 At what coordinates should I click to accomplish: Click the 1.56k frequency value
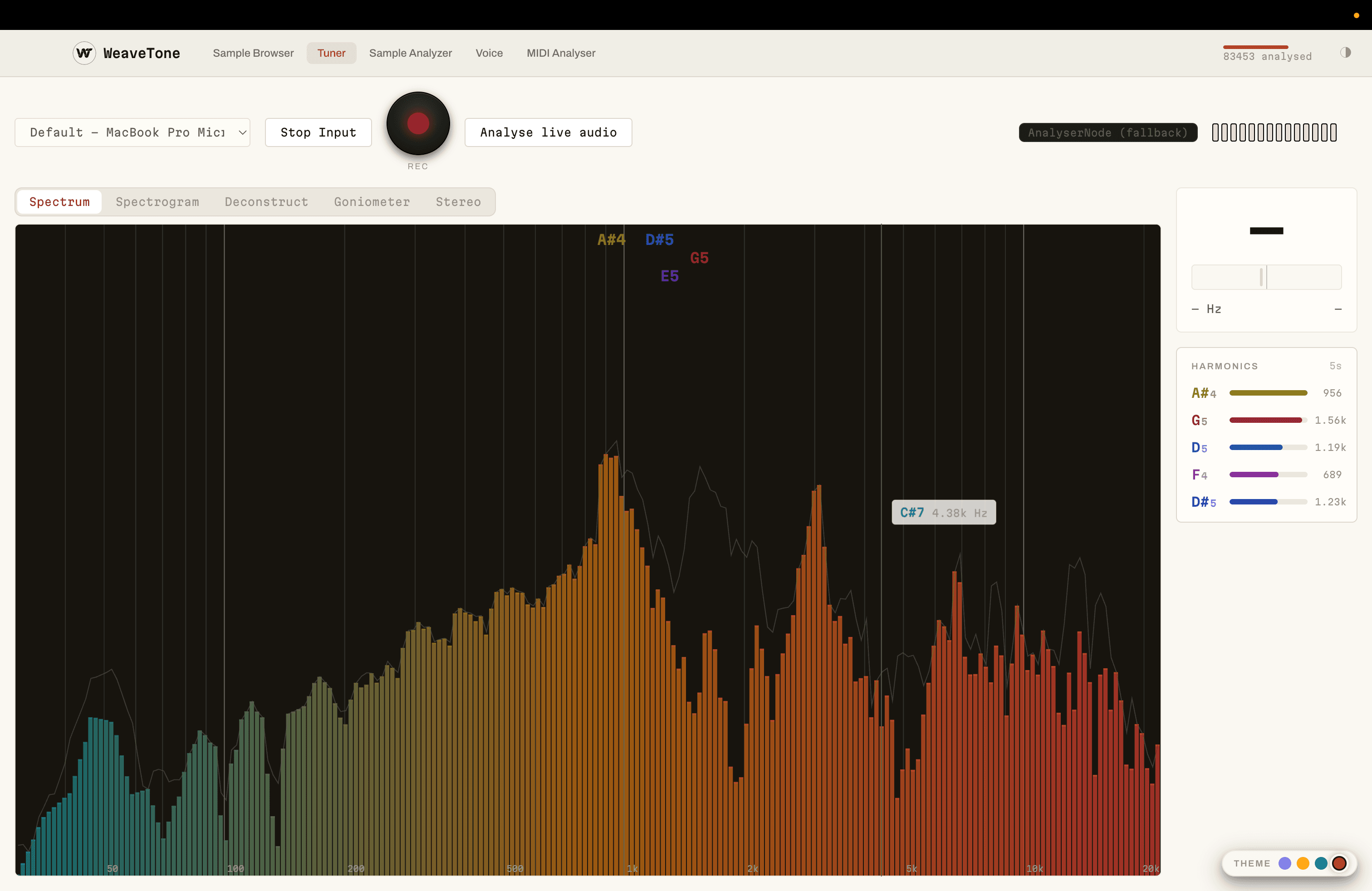click(x=1330, y=420)
